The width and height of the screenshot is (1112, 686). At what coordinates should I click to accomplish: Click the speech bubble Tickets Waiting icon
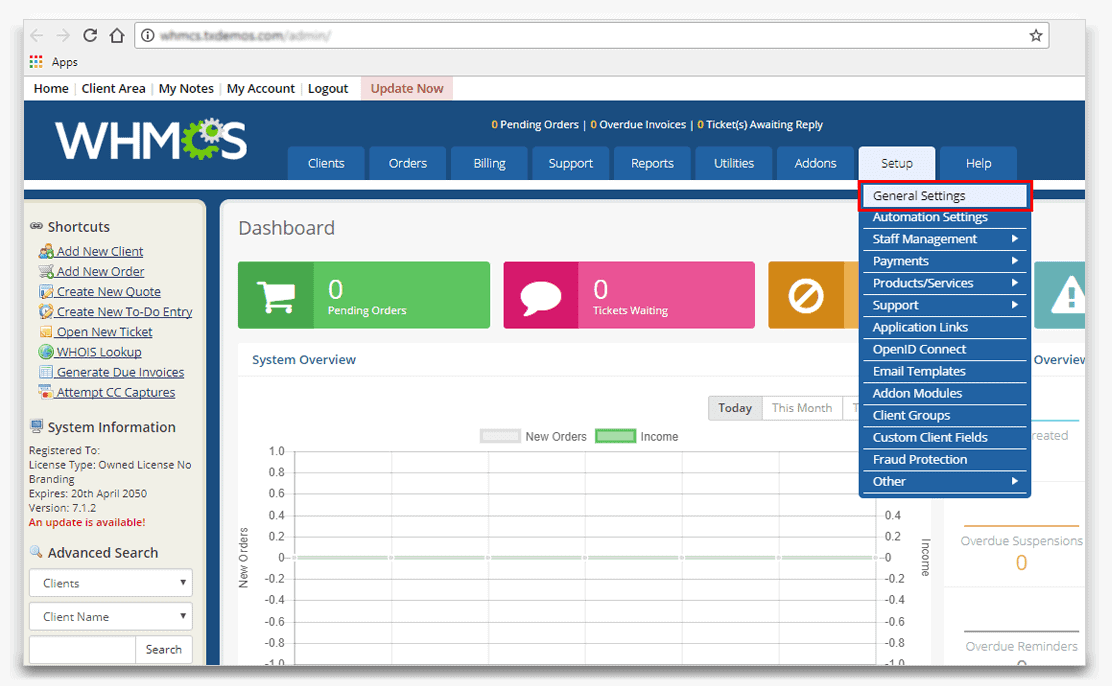click(540, 295)
